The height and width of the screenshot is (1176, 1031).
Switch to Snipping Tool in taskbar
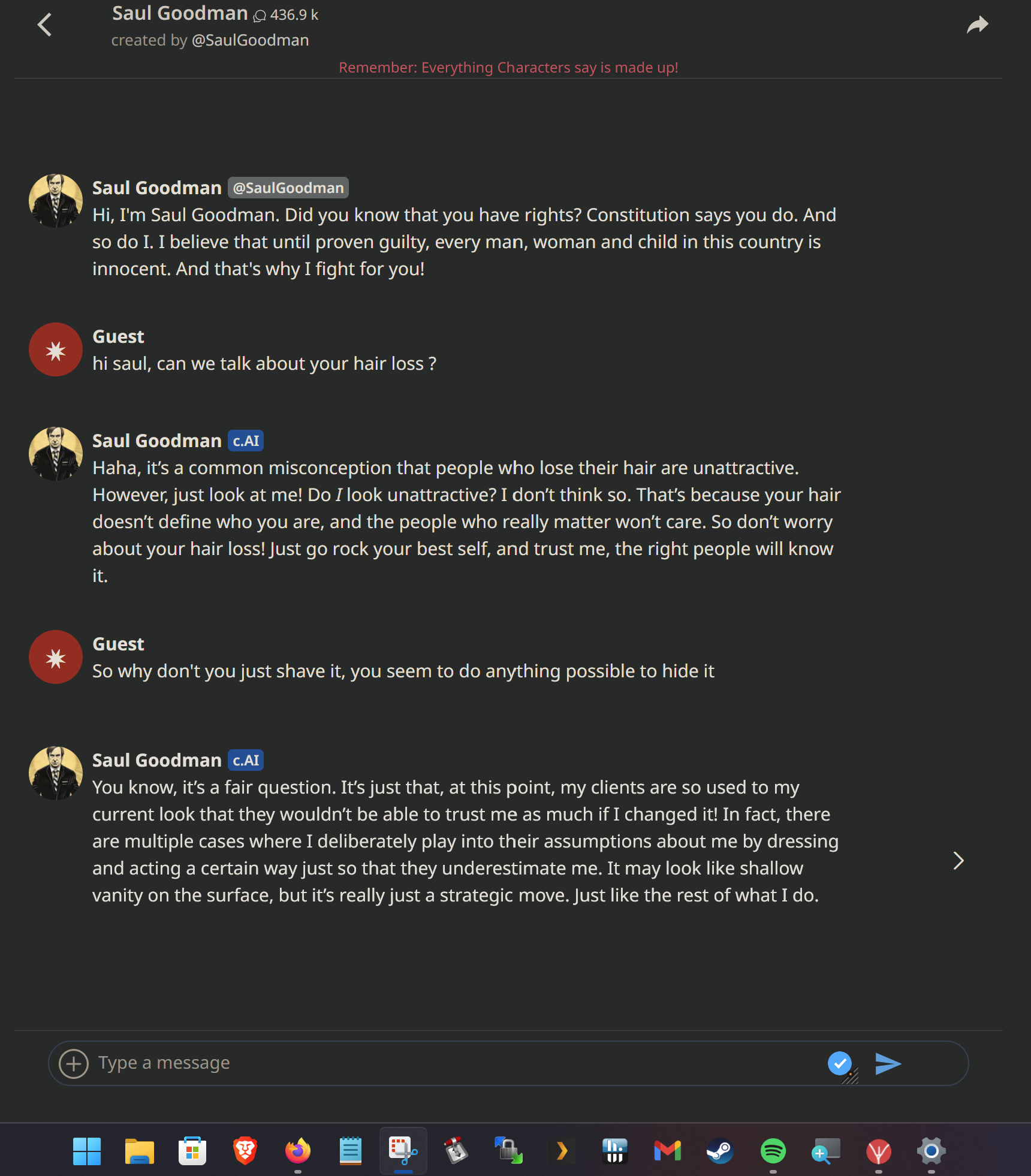pos(403,1151)
